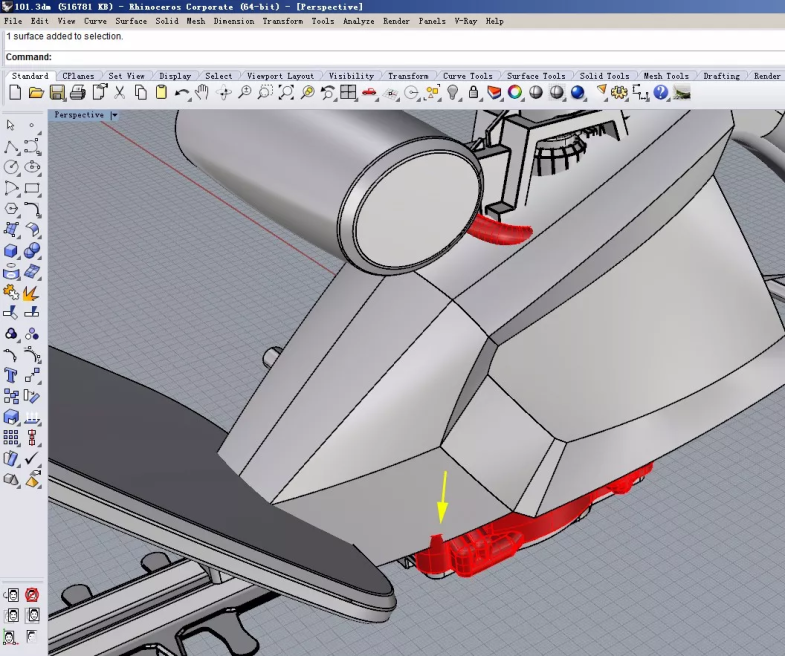Click the Save file icon

[x=57, y=93]
